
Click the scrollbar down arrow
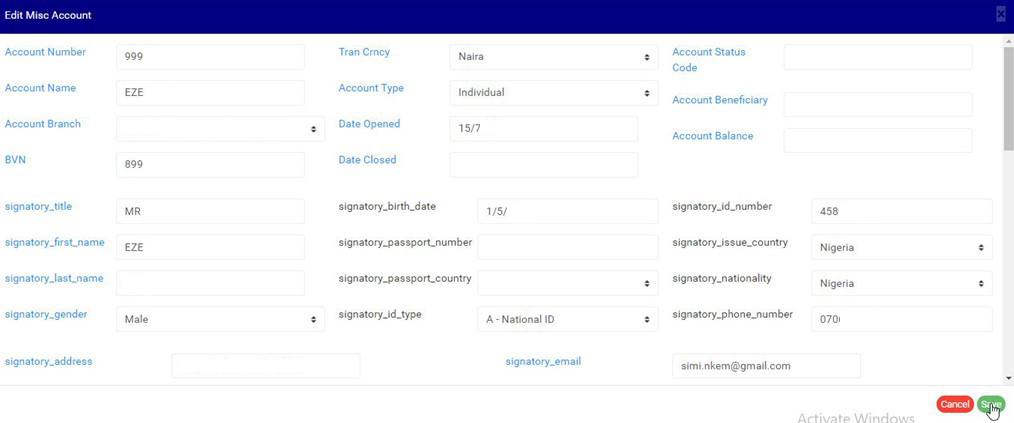pyautogui.click(x=1008, y=378)
